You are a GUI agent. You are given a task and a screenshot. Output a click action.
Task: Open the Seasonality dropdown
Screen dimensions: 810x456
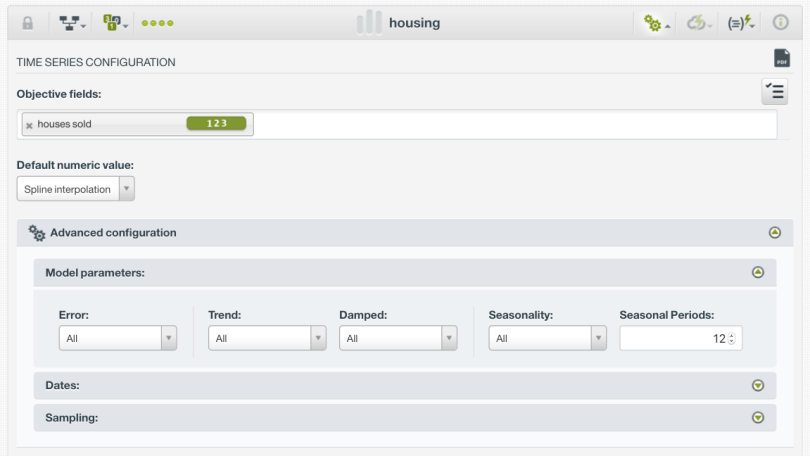point(548,339)
